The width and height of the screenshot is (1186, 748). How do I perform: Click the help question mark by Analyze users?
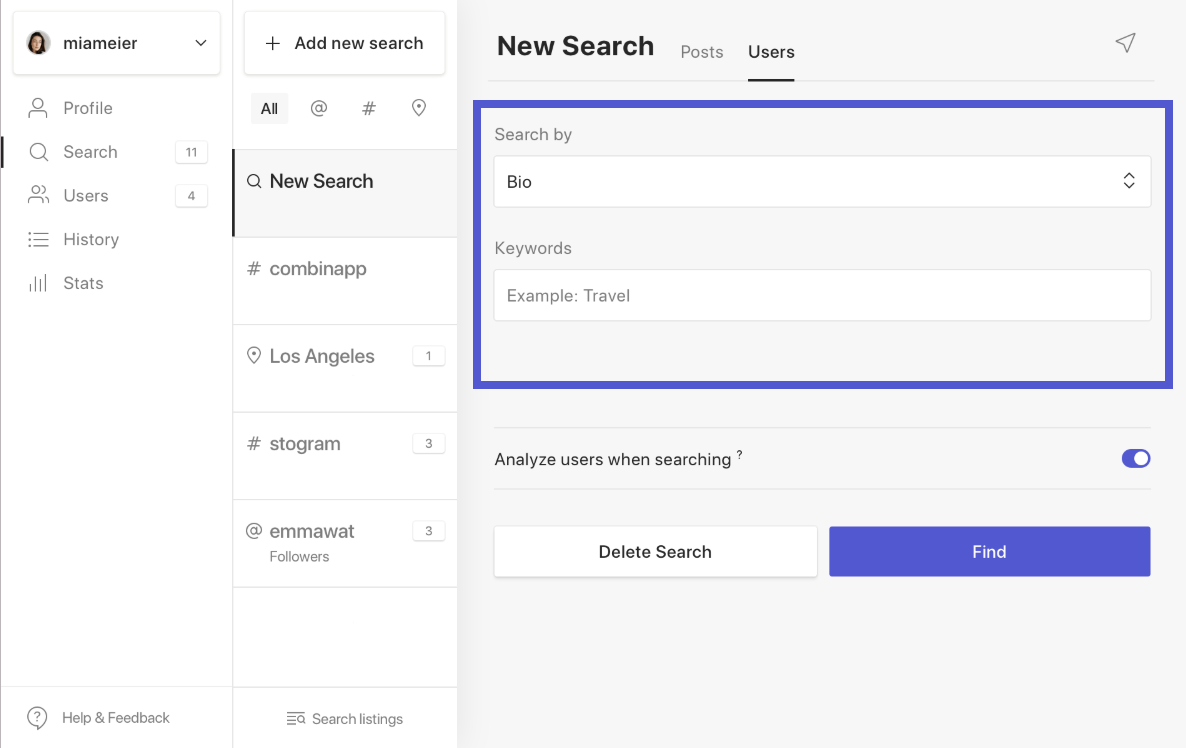pos(740,454)
